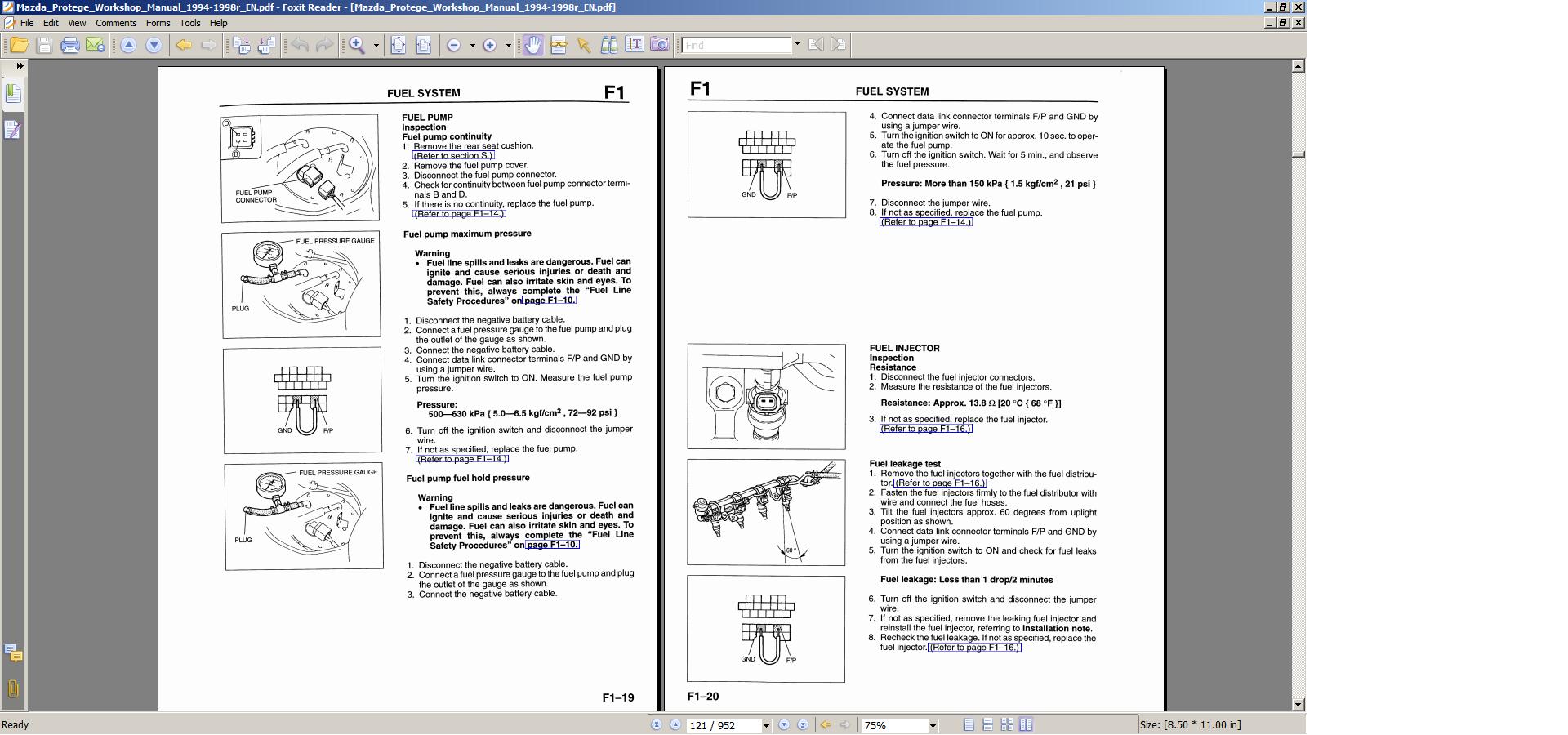Select the Hand tool
The height and width of the screenshot is (735, 1568).
(532, 46)
